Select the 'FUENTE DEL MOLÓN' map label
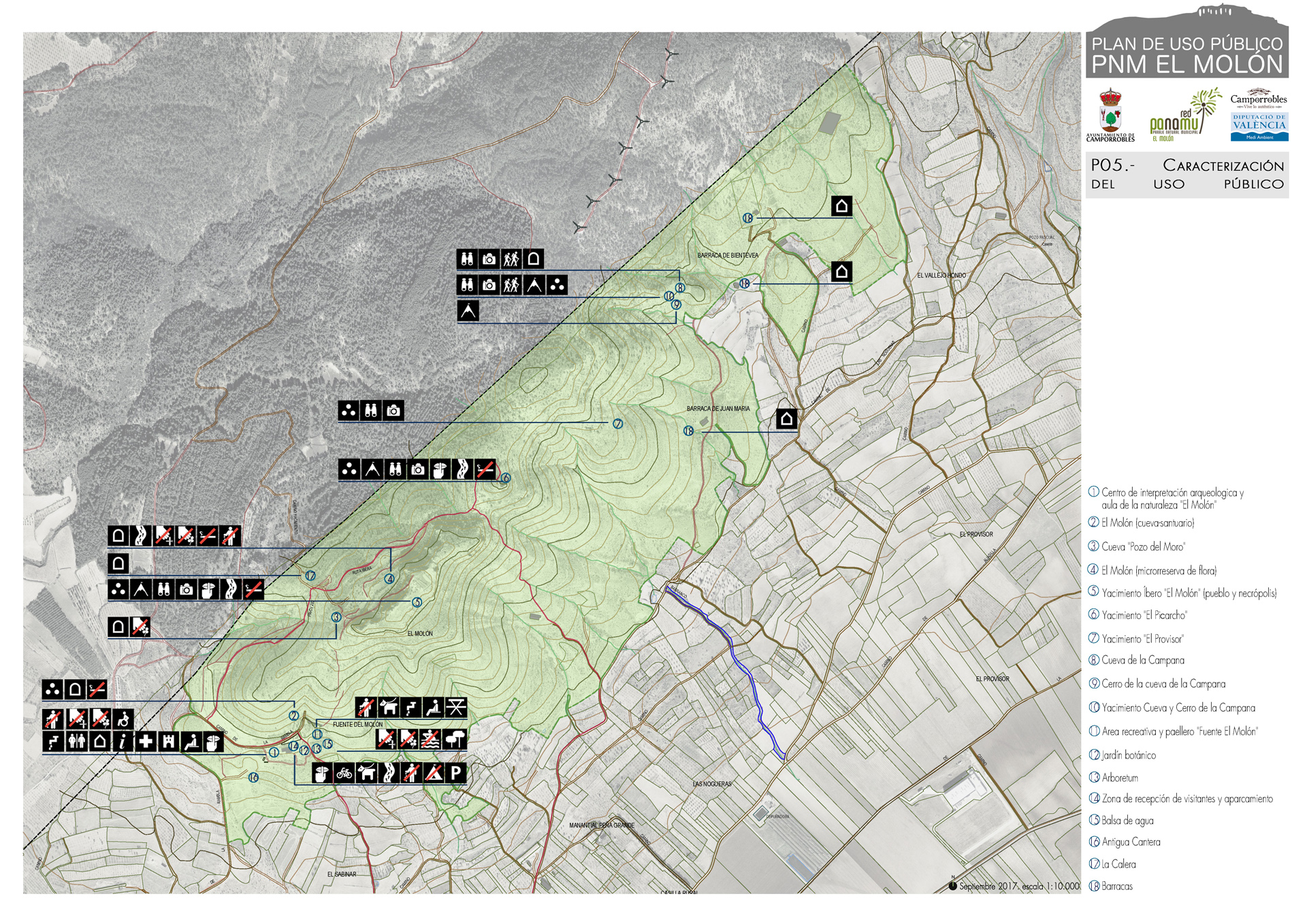The width and height of the screenshot is (1307, 924). coord(358,724)
